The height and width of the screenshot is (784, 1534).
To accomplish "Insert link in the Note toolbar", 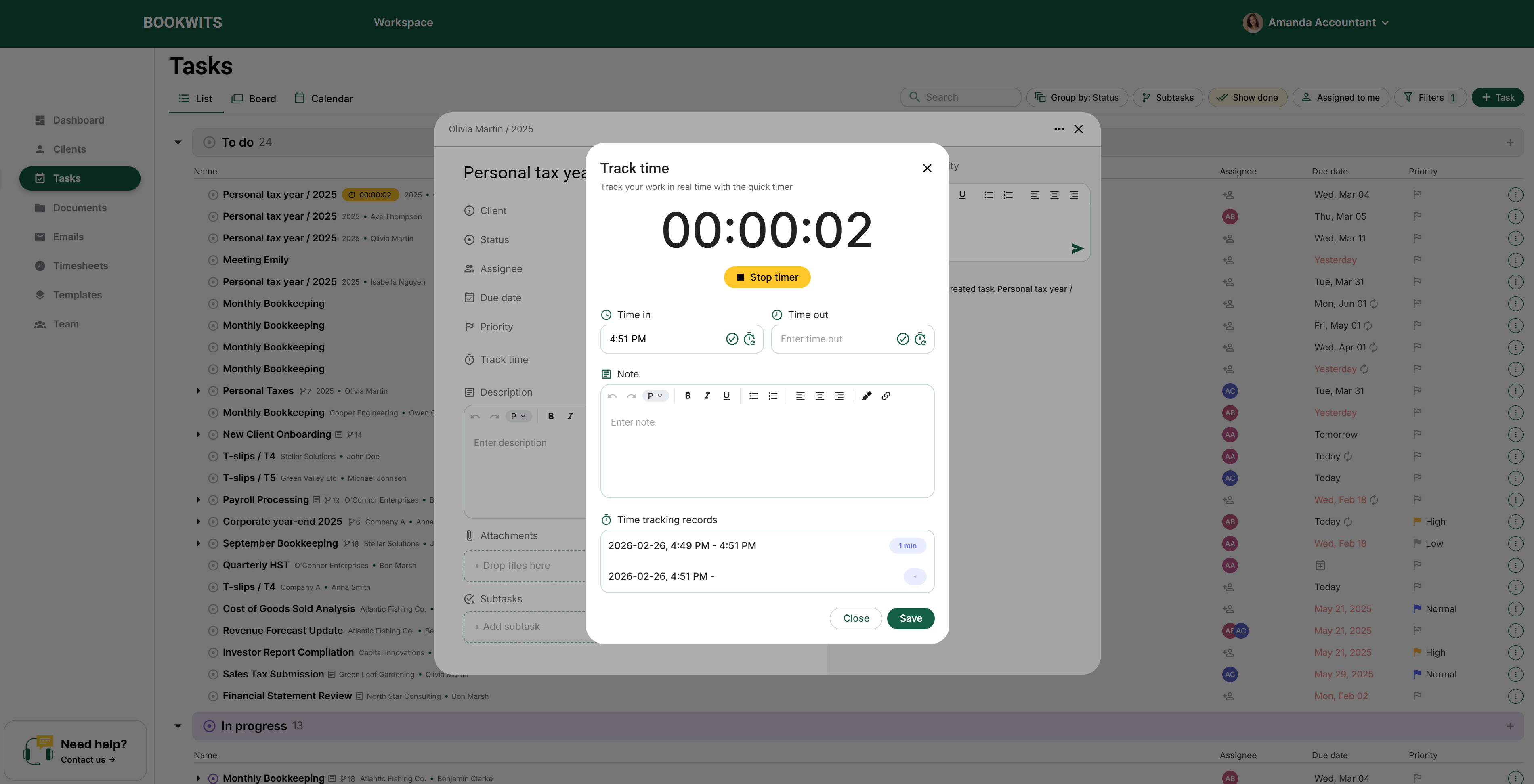I will [x=886, y=396].
